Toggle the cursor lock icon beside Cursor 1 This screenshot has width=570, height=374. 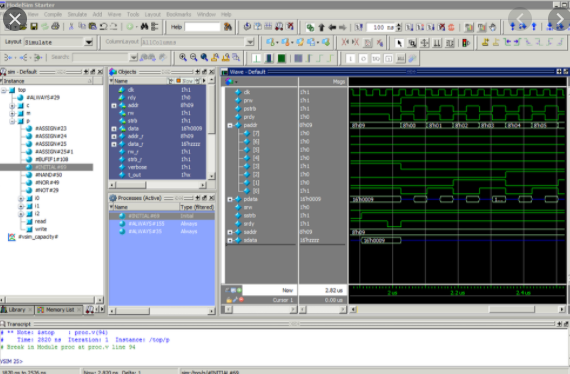[x=229, y=300]
